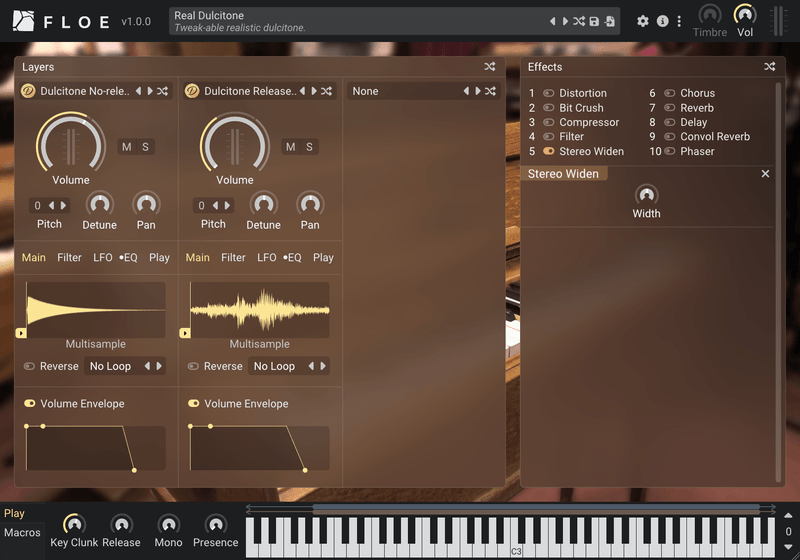Open the No Loop mode dropdown on first layer
The height and width of the screenshot is (560, 800).
tap(110, 366)
